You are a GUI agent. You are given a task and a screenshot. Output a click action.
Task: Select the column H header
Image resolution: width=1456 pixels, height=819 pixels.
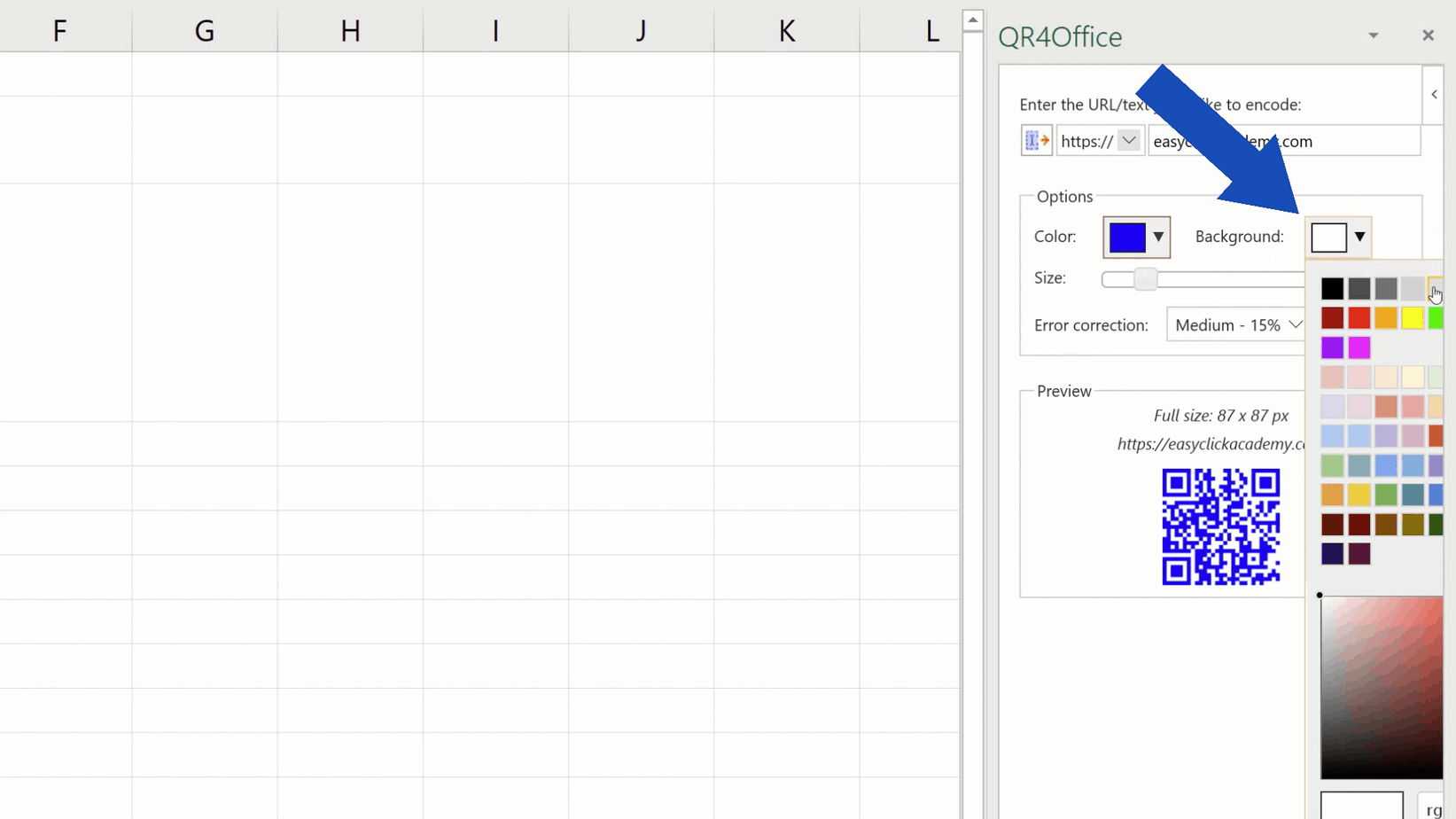(349, 29)
